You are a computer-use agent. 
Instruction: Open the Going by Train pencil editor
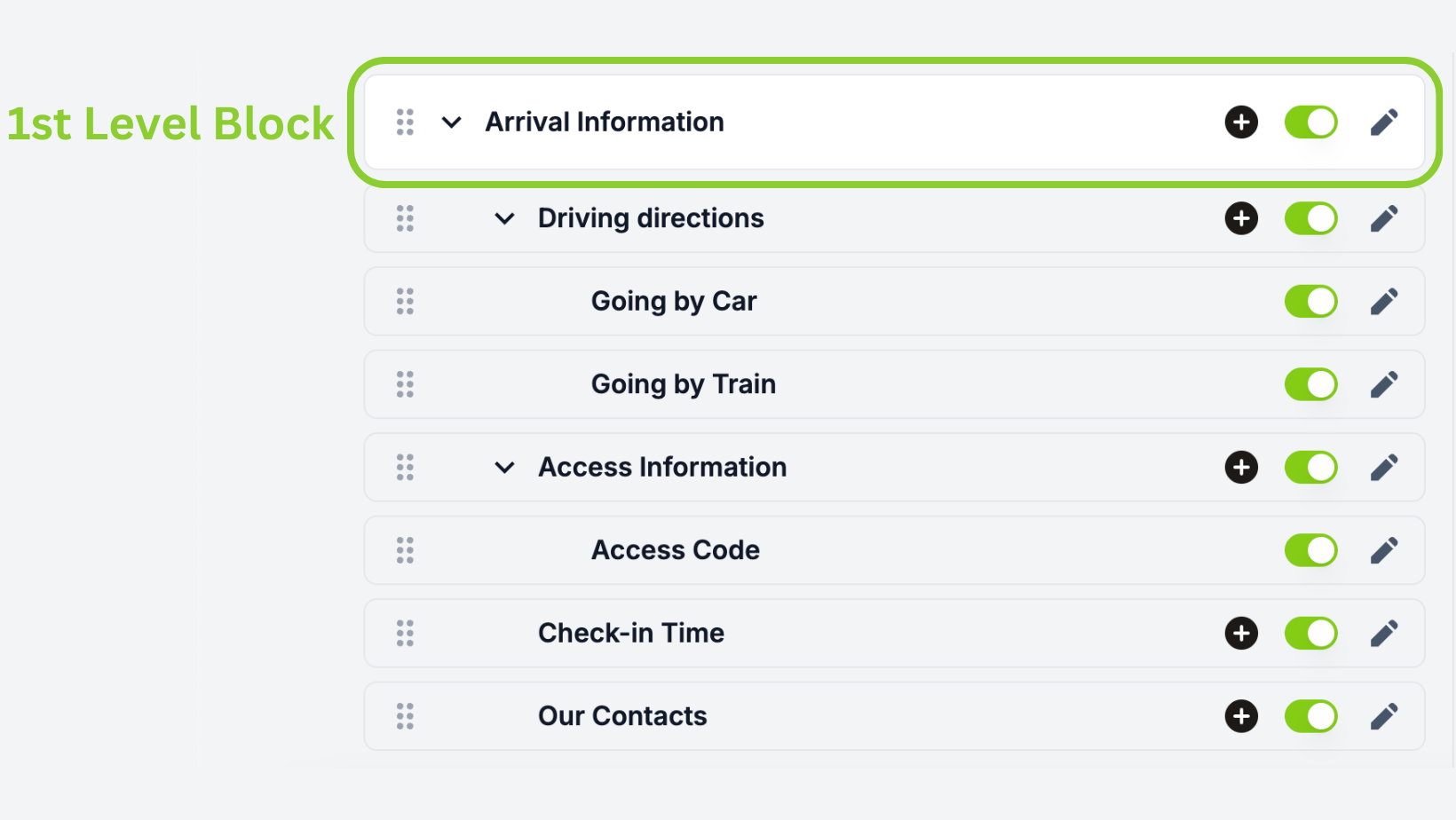click(1384, 384)
